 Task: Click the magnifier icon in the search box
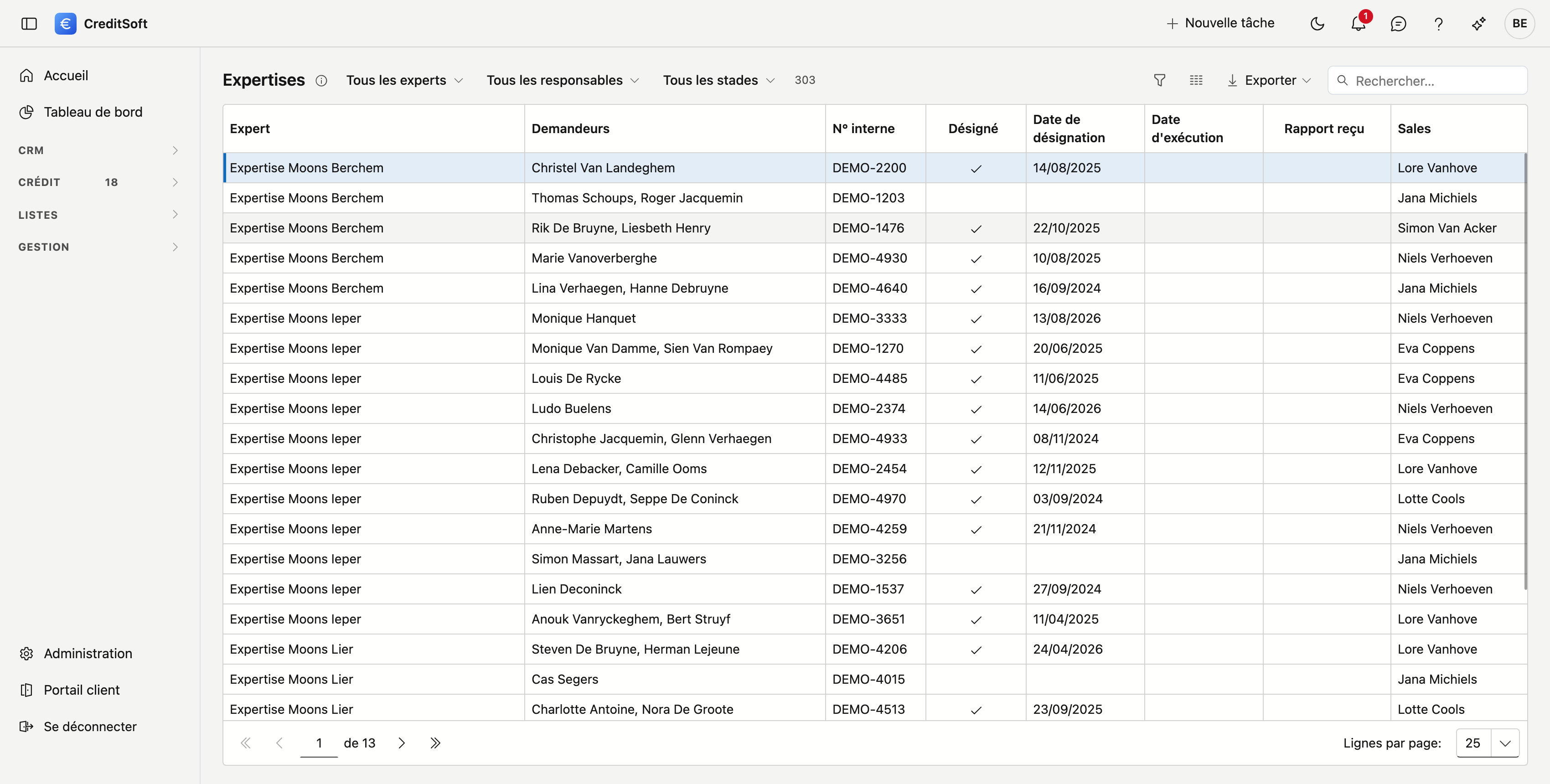(x=1343, y=80)
